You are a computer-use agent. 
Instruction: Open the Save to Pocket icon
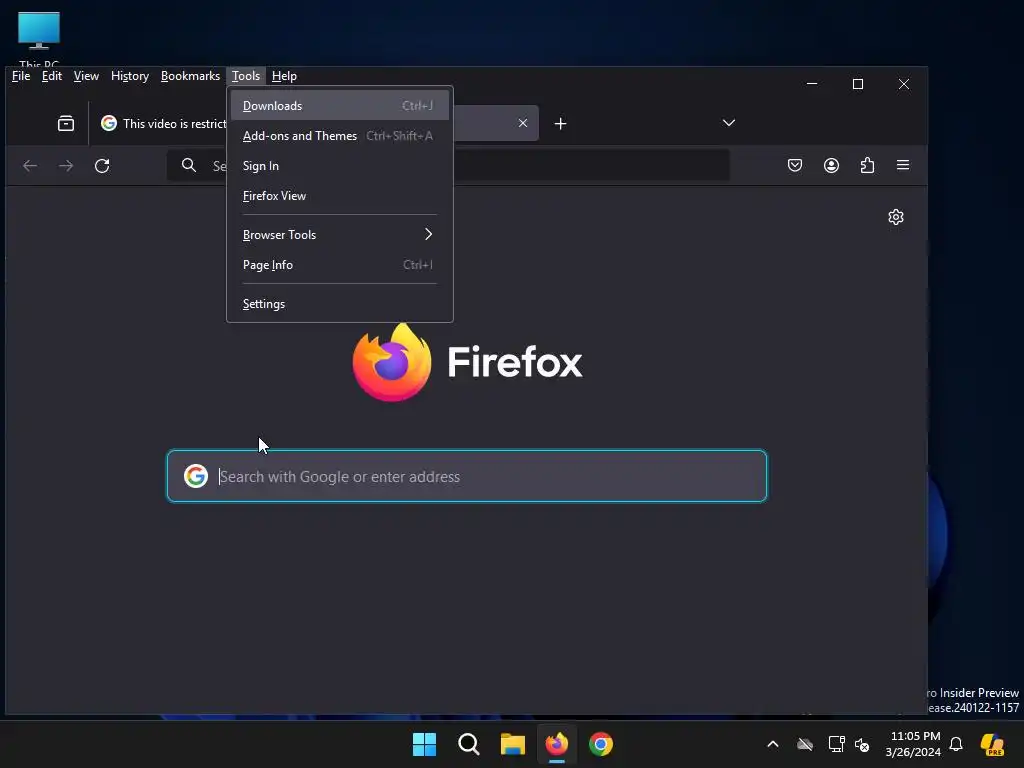point(795,165)
